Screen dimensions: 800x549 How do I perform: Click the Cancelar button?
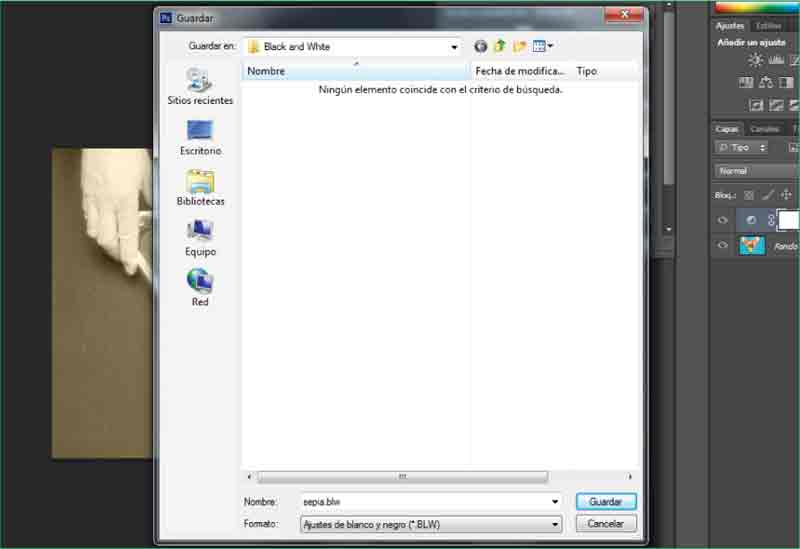click(606, 524)
